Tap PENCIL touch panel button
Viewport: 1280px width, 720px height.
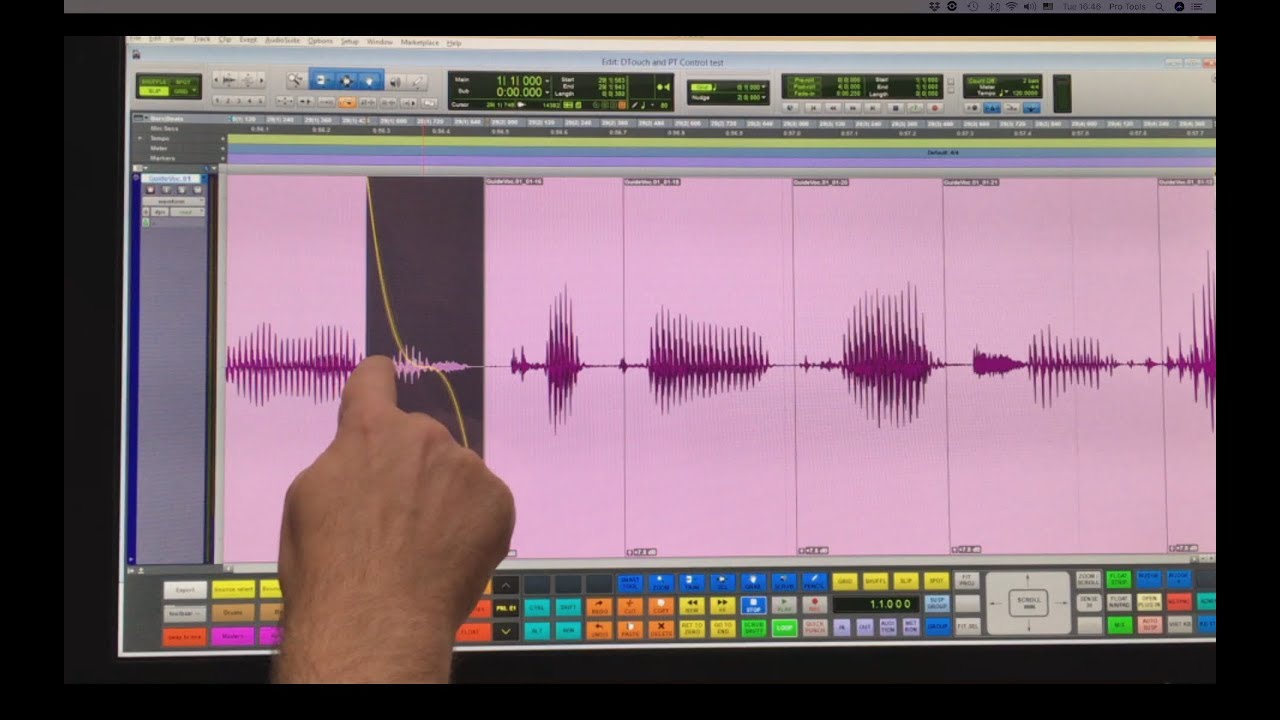click(814, 583)
